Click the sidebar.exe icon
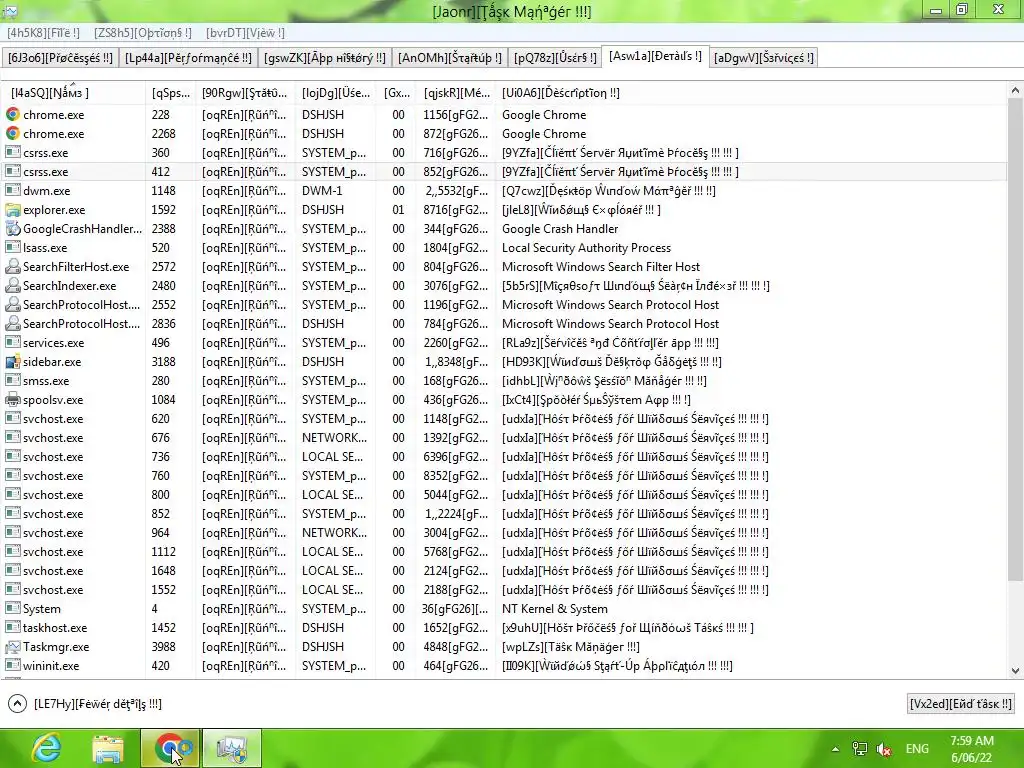The height and width of the screenshot is (768, 1024). pyautogui.click(x=12, y=361)
